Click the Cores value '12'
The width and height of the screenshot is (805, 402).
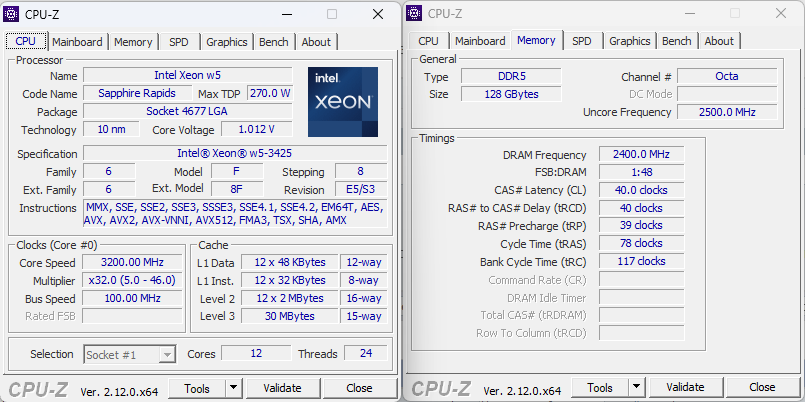(x=256, y=353)
